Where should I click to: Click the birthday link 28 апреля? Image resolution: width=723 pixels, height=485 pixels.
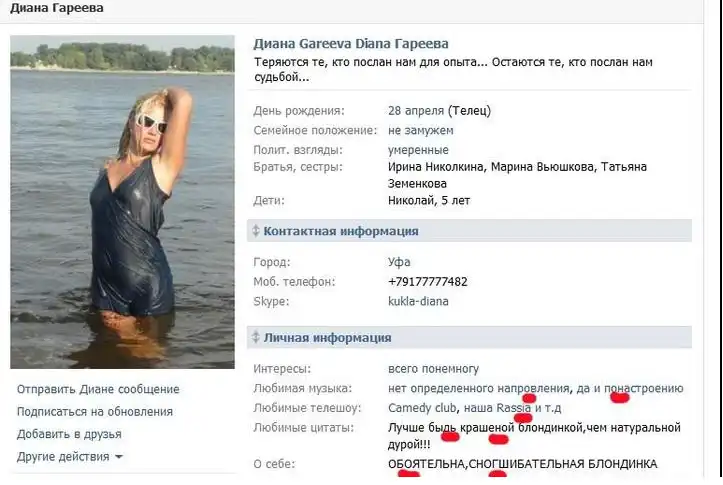click(x=416, y=111)
